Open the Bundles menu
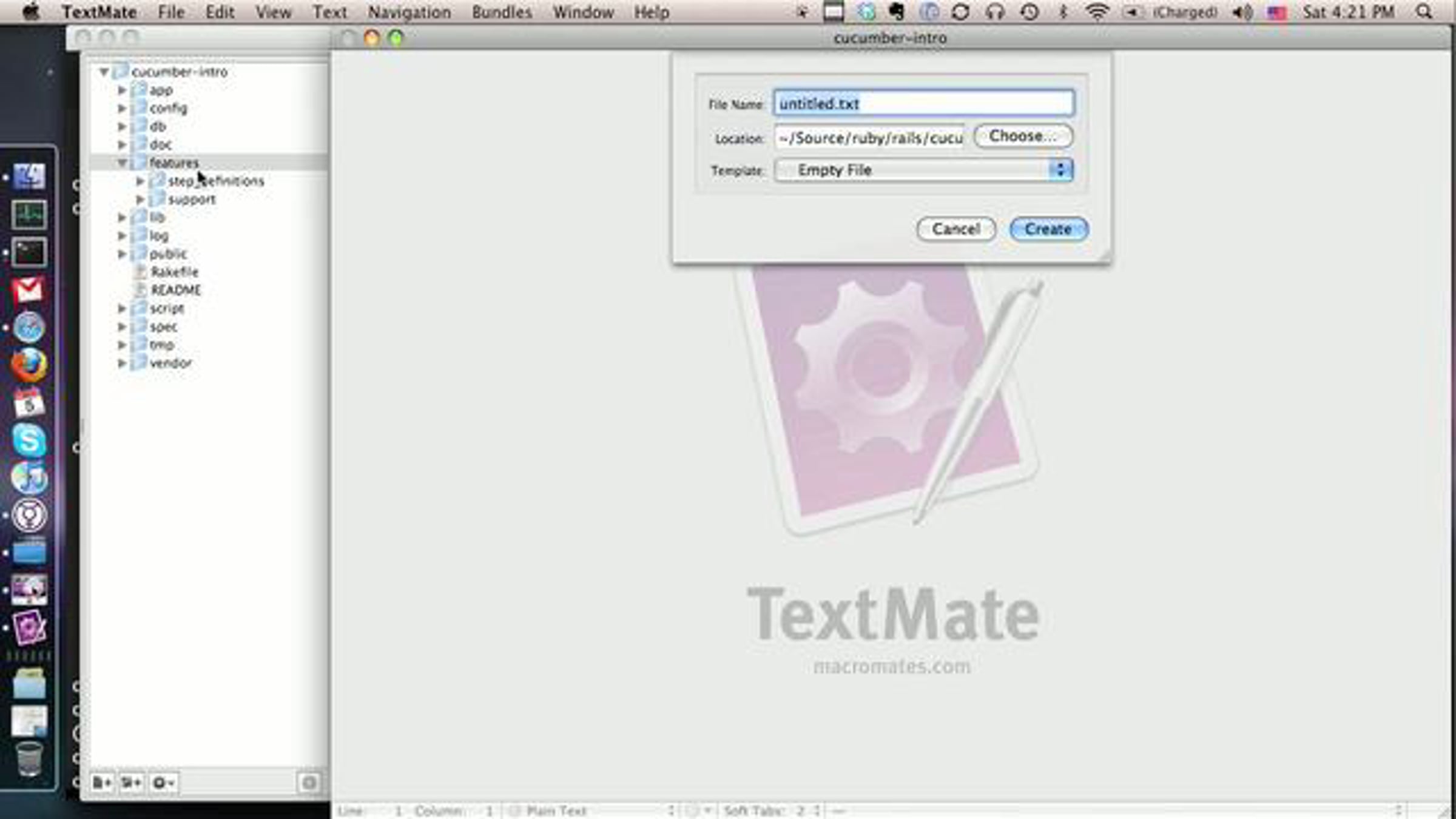This screenshot has height=819, width=1456. coord(501,12)
